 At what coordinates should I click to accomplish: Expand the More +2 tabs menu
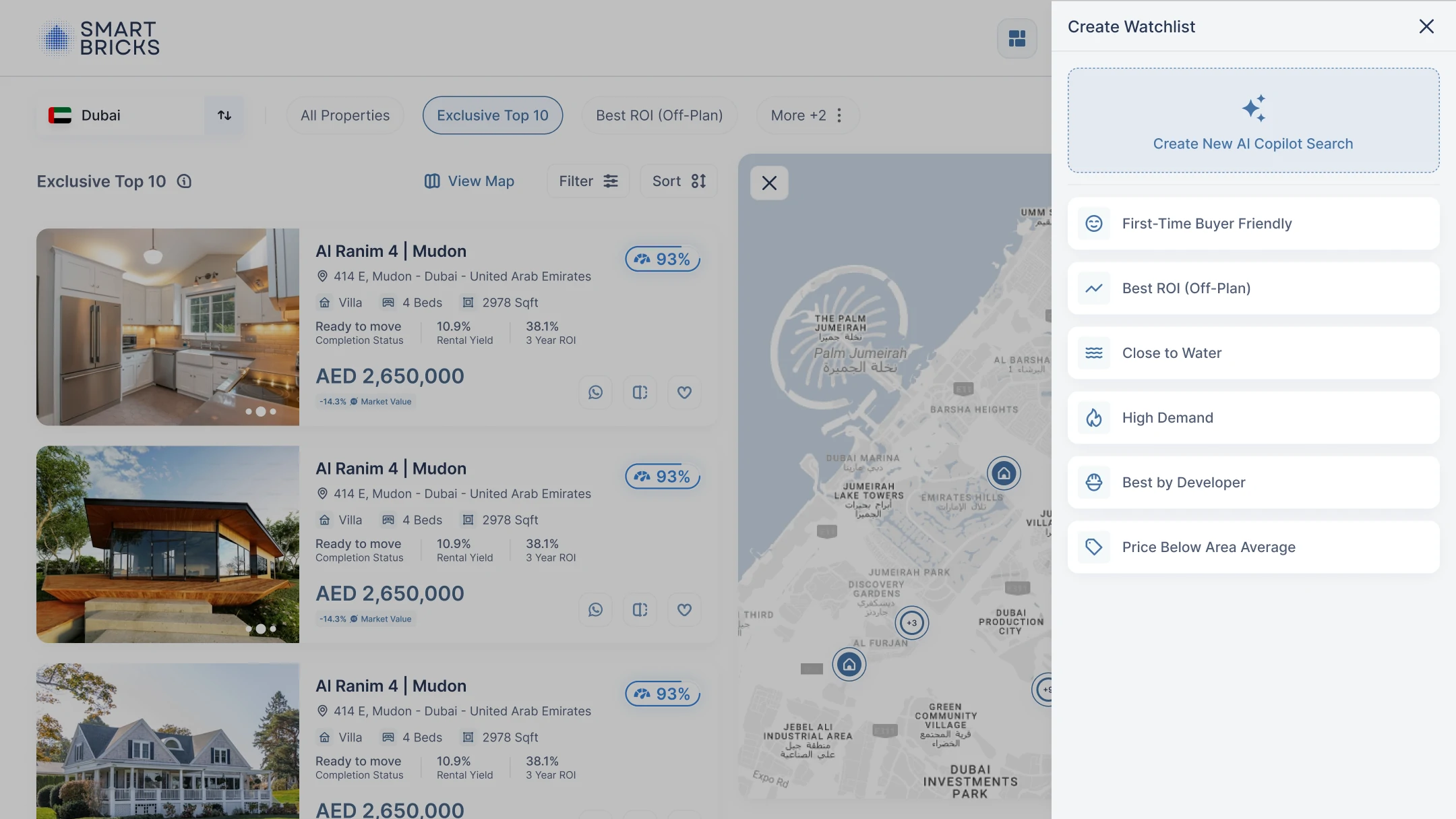pos(808,115)
